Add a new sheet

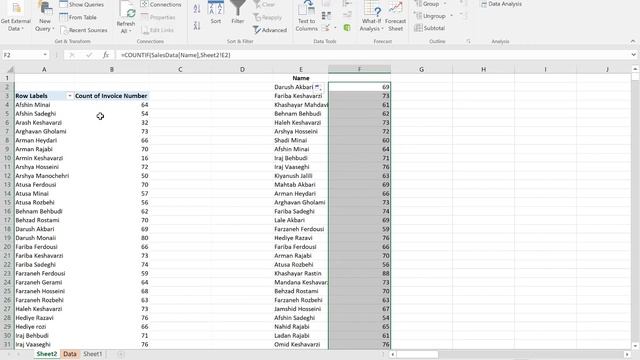(x=120, y=354)
